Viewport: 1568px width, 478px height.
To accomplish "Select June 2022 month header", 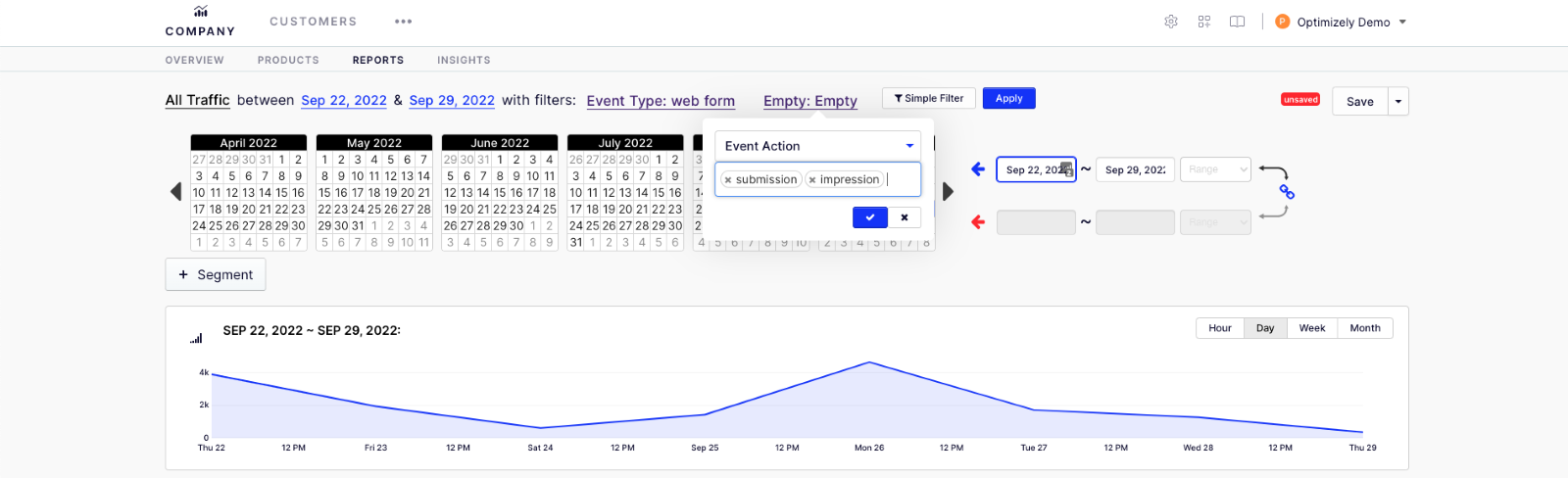I will (500, 143).
